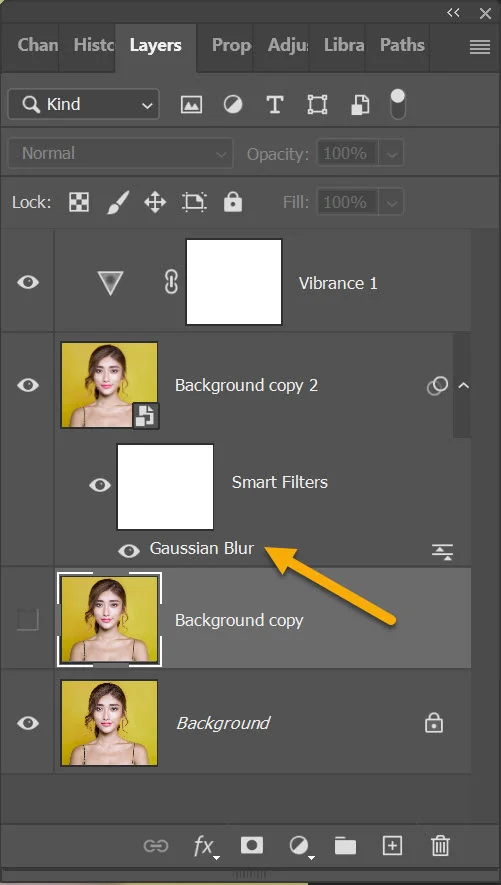This screenshot has width=501, height=885.
Task: Hide the Gaussian Blur filter
Action: click(x=129, y=551)
